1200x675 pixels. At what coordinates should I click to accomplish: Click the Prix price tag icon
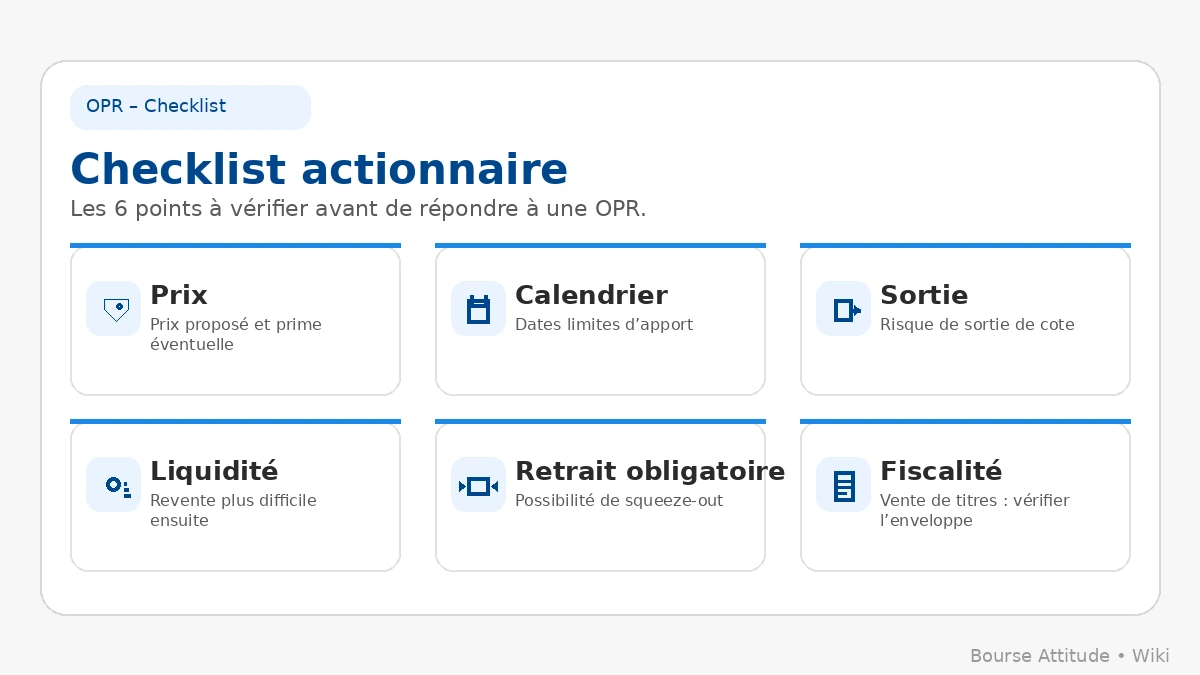(x=113, y=309)
